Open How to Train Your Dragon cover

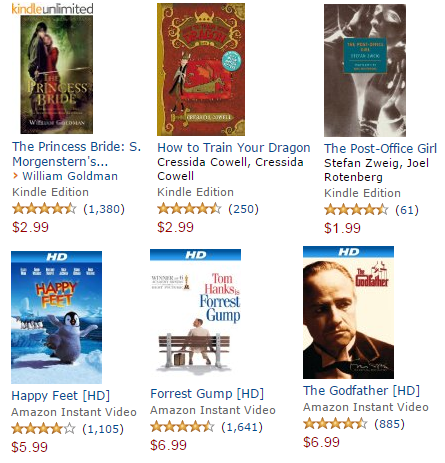click(201, 69)
